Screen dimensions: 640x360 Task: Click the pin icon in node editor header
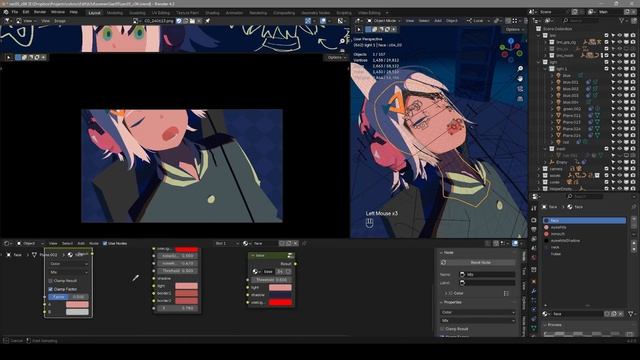click(304, 243)
